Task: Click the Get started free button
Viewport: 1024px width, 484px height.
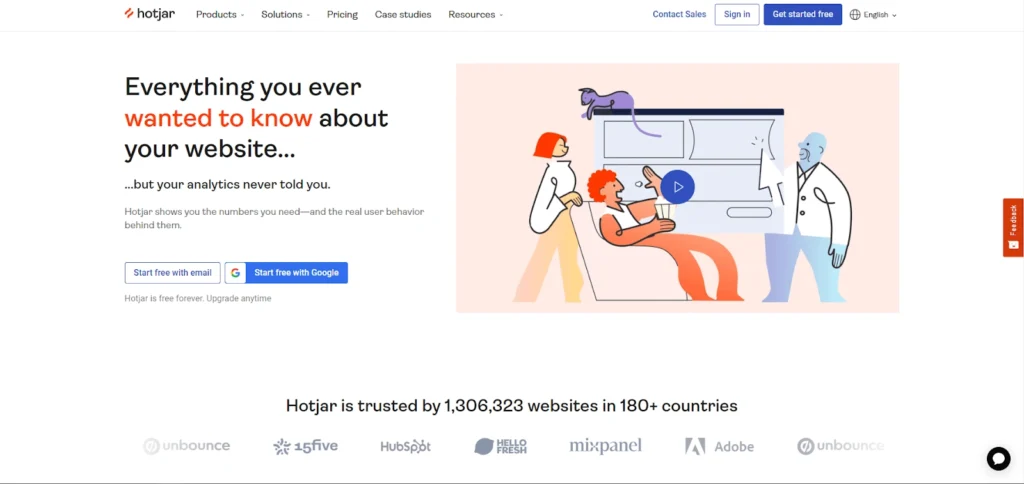Action: [803, 14]
